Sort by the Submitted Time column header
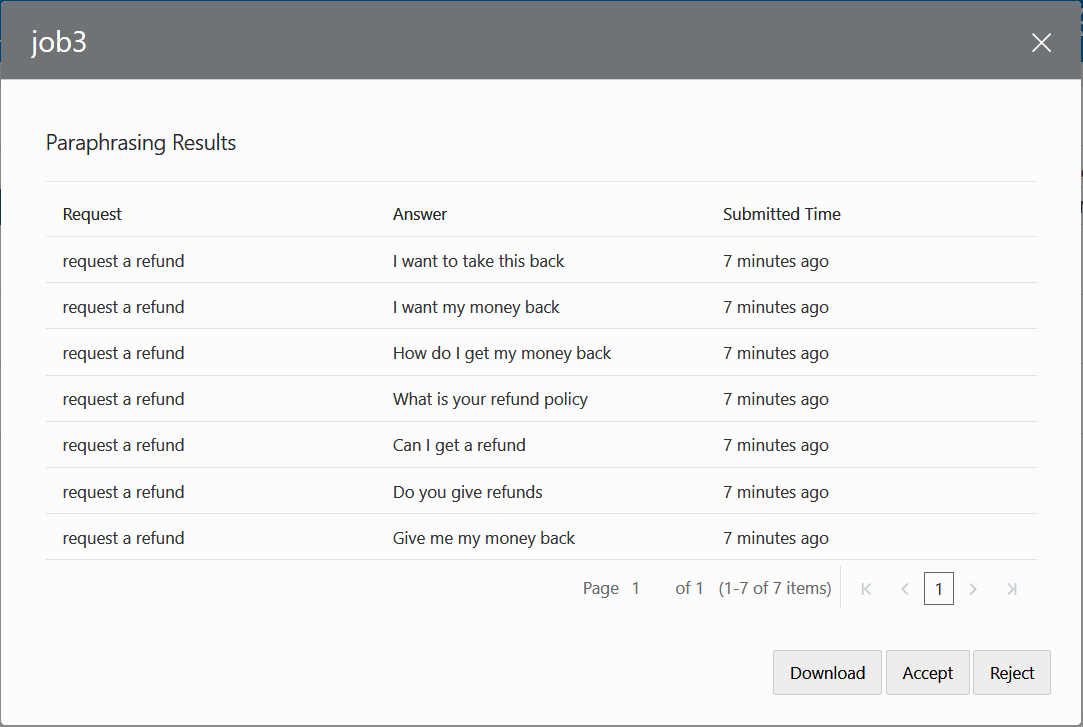 (781, 214)
